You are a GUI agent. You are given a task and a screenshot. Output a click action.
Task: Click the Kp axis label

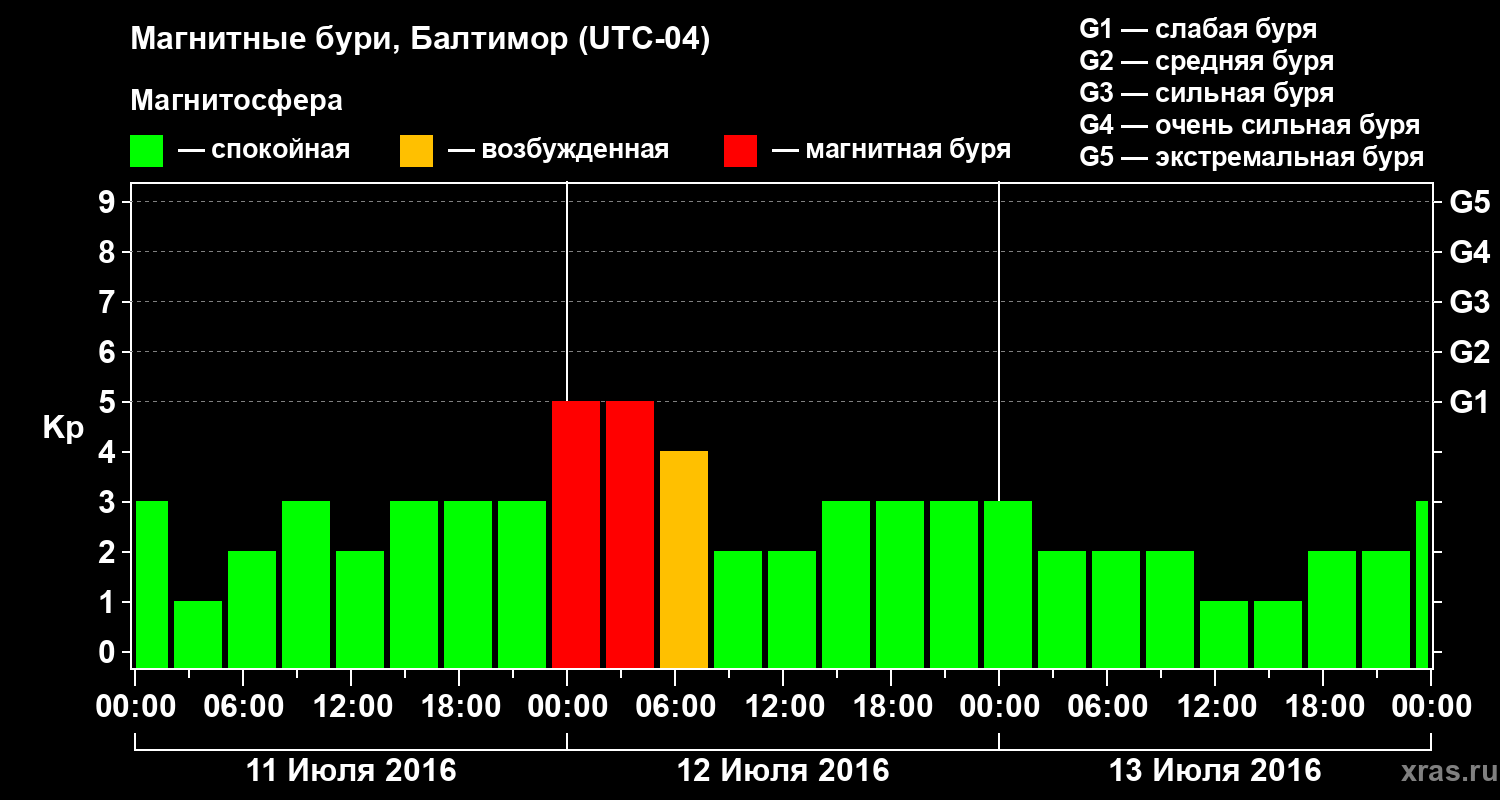click(63, 428)
